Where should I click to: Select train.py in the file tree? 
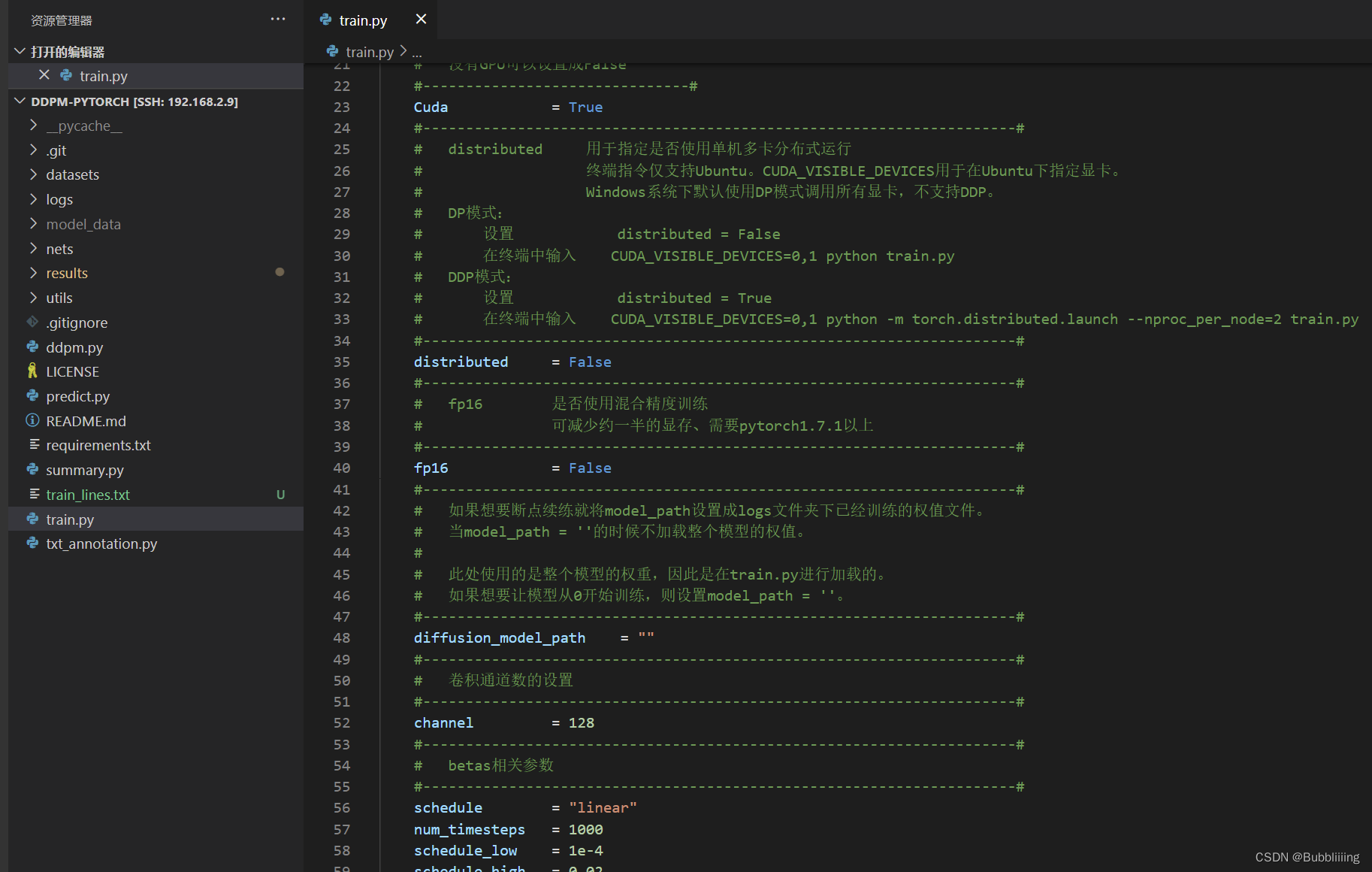[156, 519]
